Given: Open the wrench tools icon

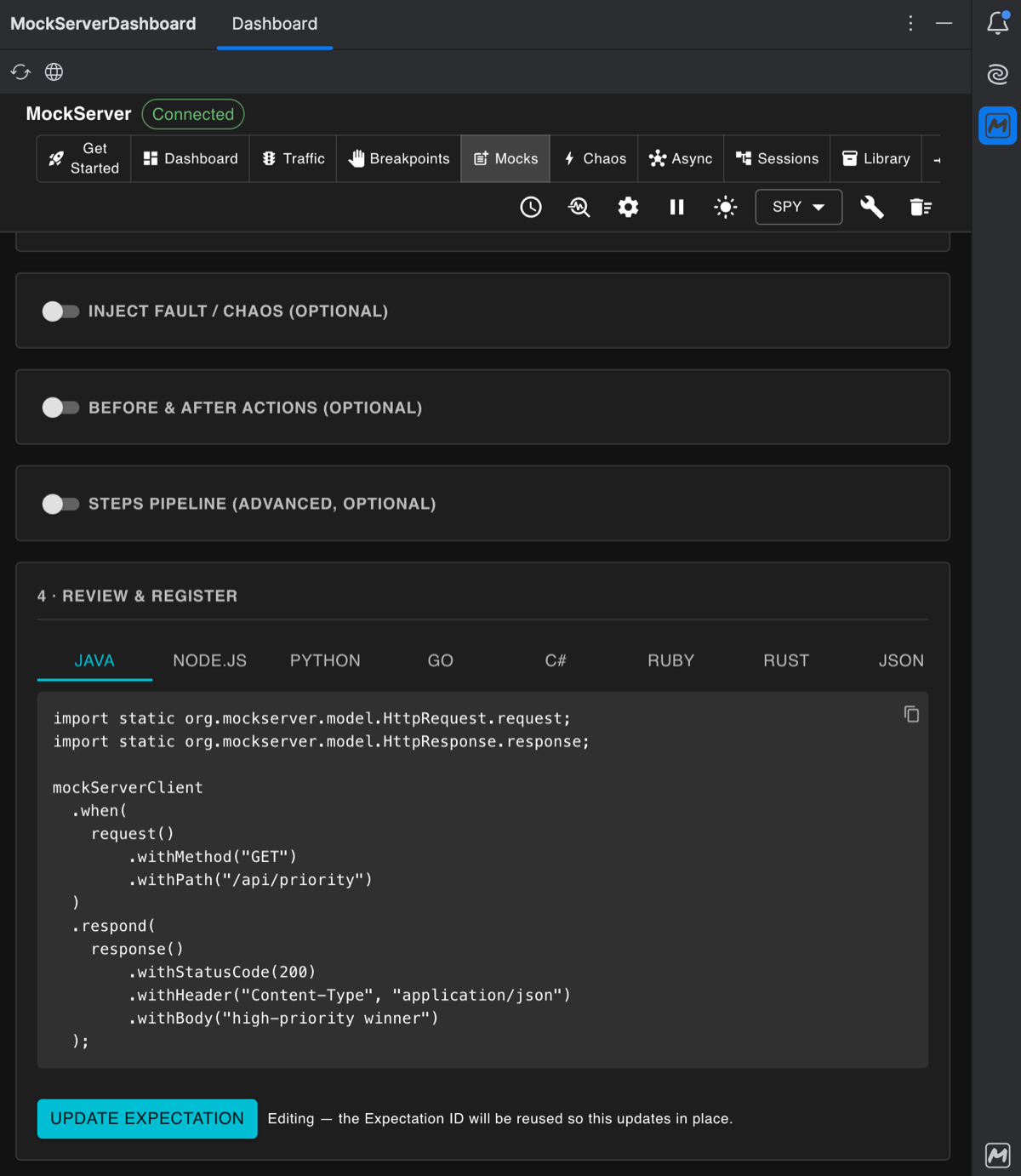Looking at the screenshot, I should click(x=872, y=207).
